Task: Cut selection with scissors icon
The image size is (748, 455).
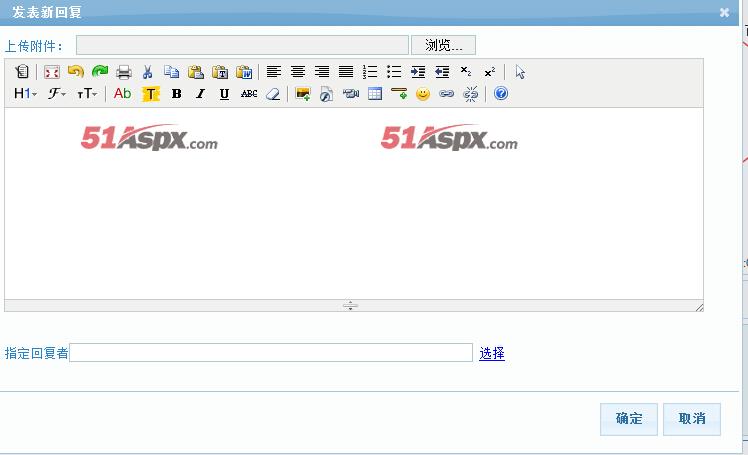Action: click(147, 72)
